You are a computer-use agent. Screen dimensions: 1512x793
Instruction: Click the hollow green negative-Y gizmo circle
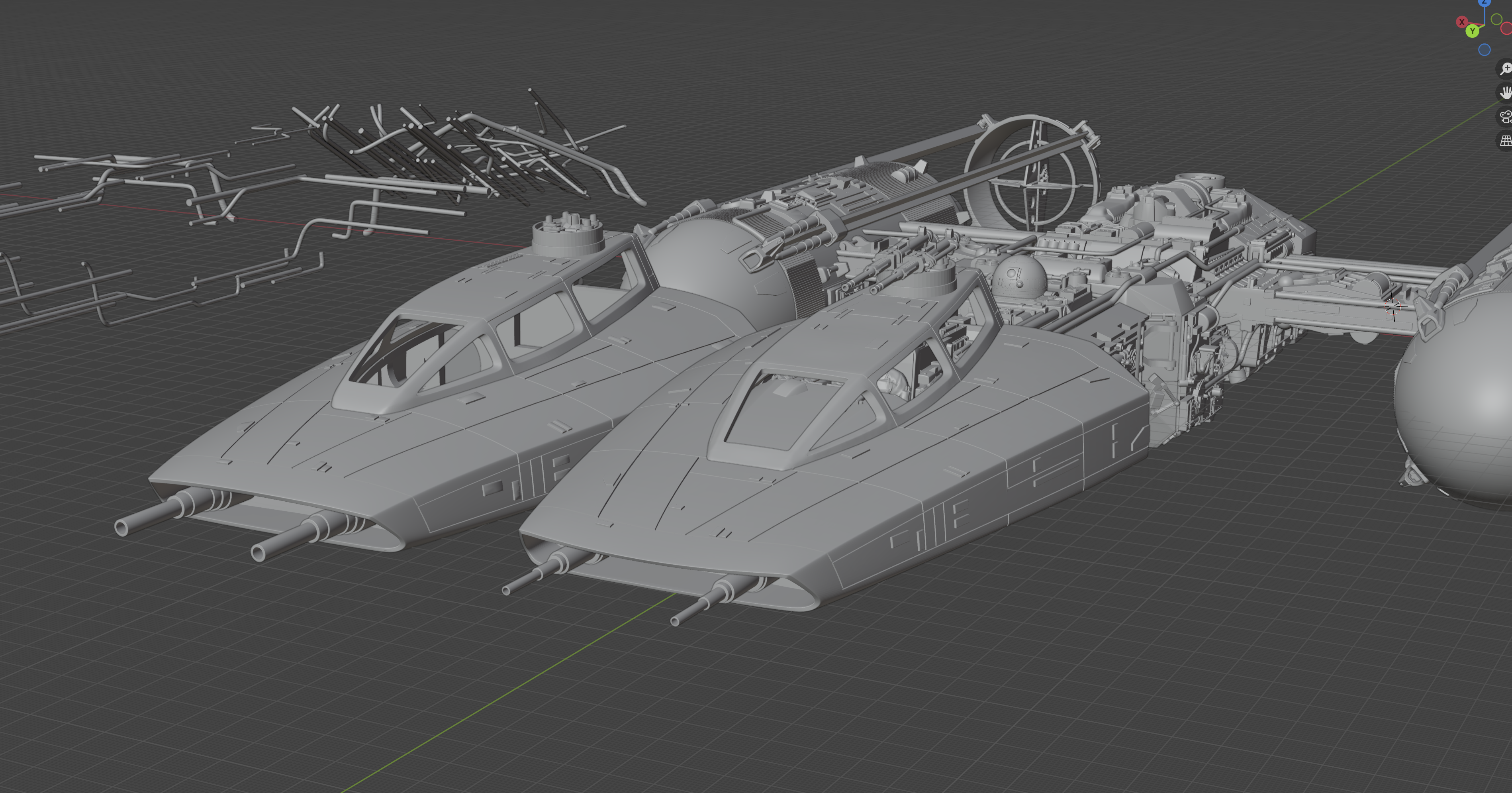[1496, 20]
